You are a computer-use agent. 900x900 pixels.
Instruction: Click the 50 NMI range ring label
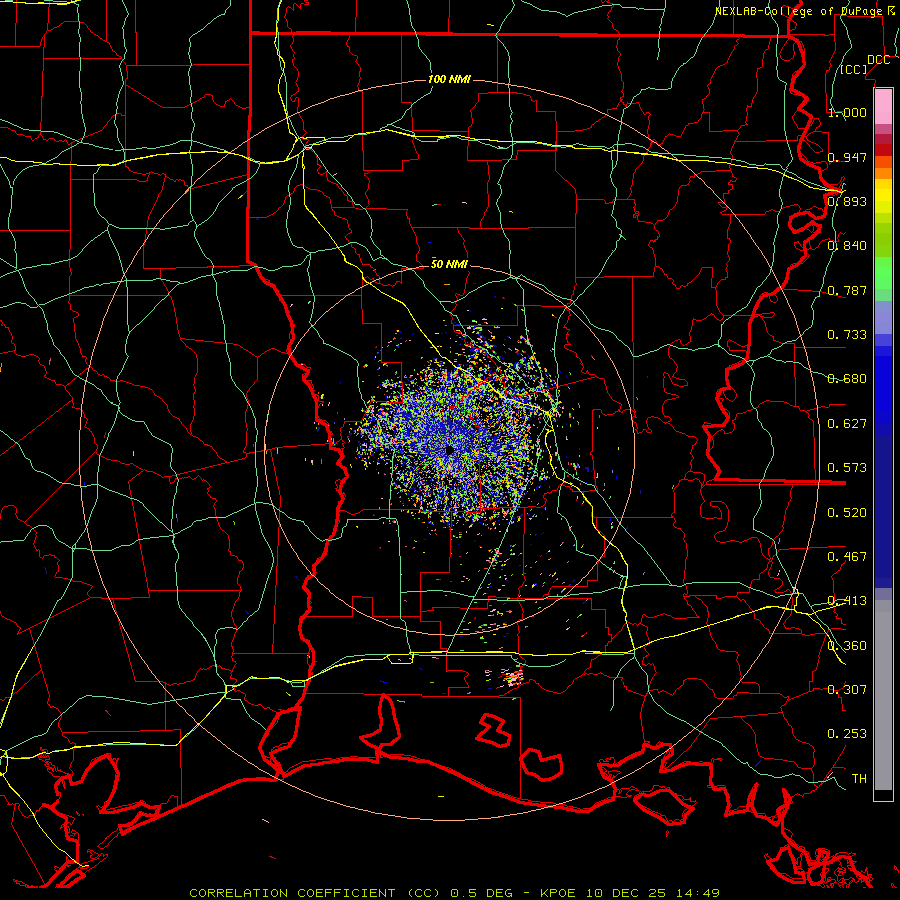pos(449,264)
